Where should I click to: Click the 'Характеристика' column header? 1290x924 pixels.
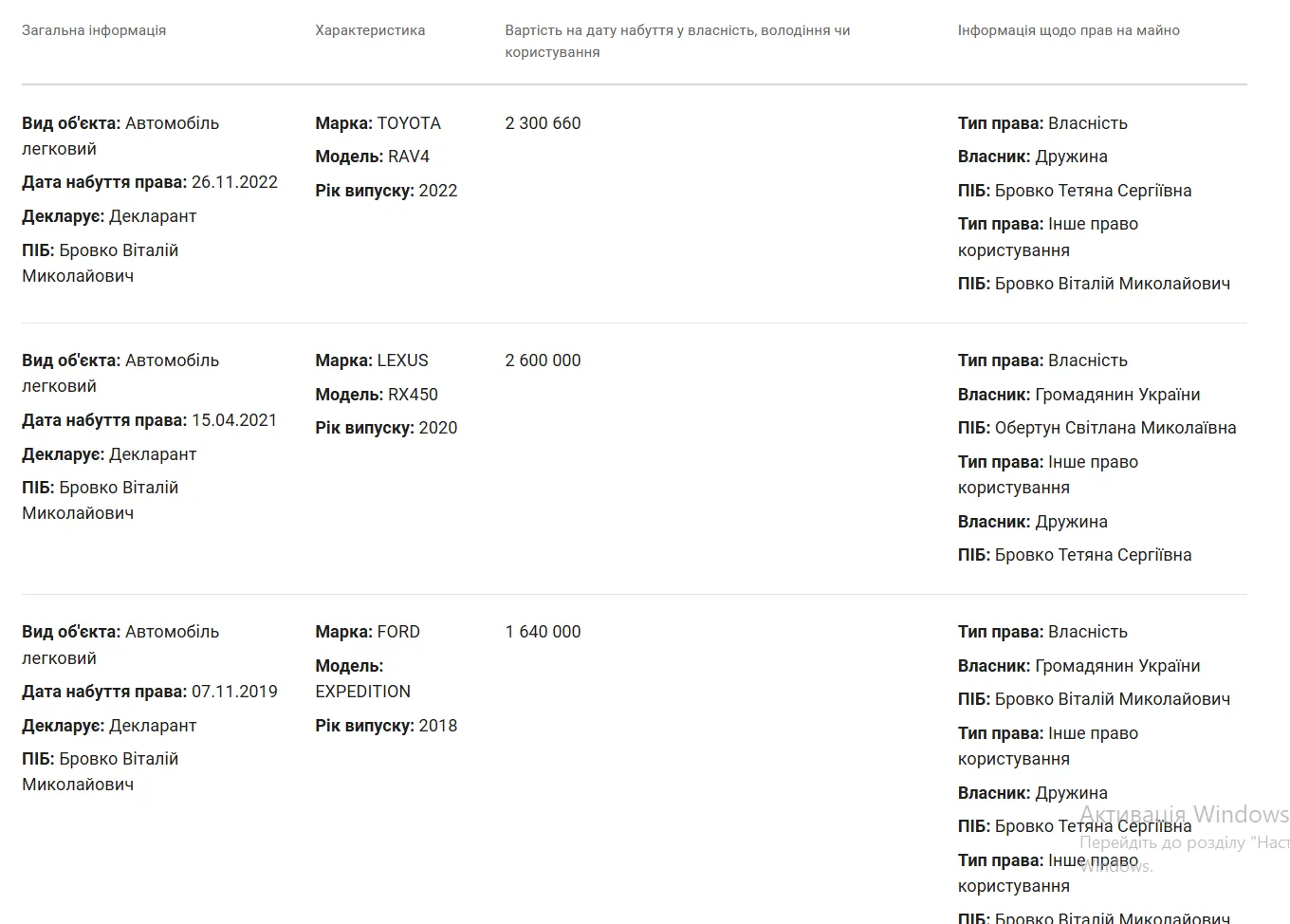tap(370, 30)
